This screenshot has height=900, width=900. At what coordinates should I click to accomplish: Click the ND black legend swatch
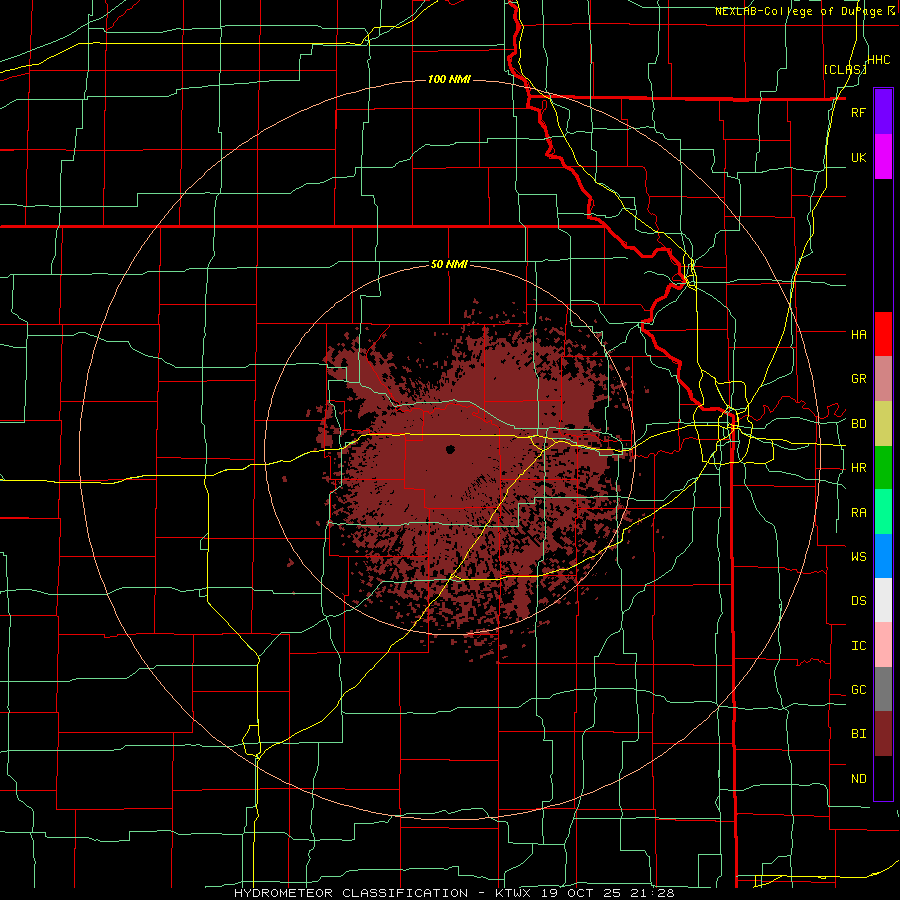(883, 778)
